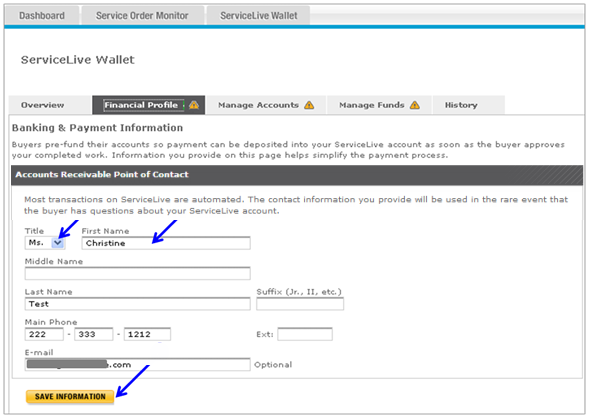The image size is (593, 419).
Task: Click the Last Name label
Action: click(x=48, y=292)
